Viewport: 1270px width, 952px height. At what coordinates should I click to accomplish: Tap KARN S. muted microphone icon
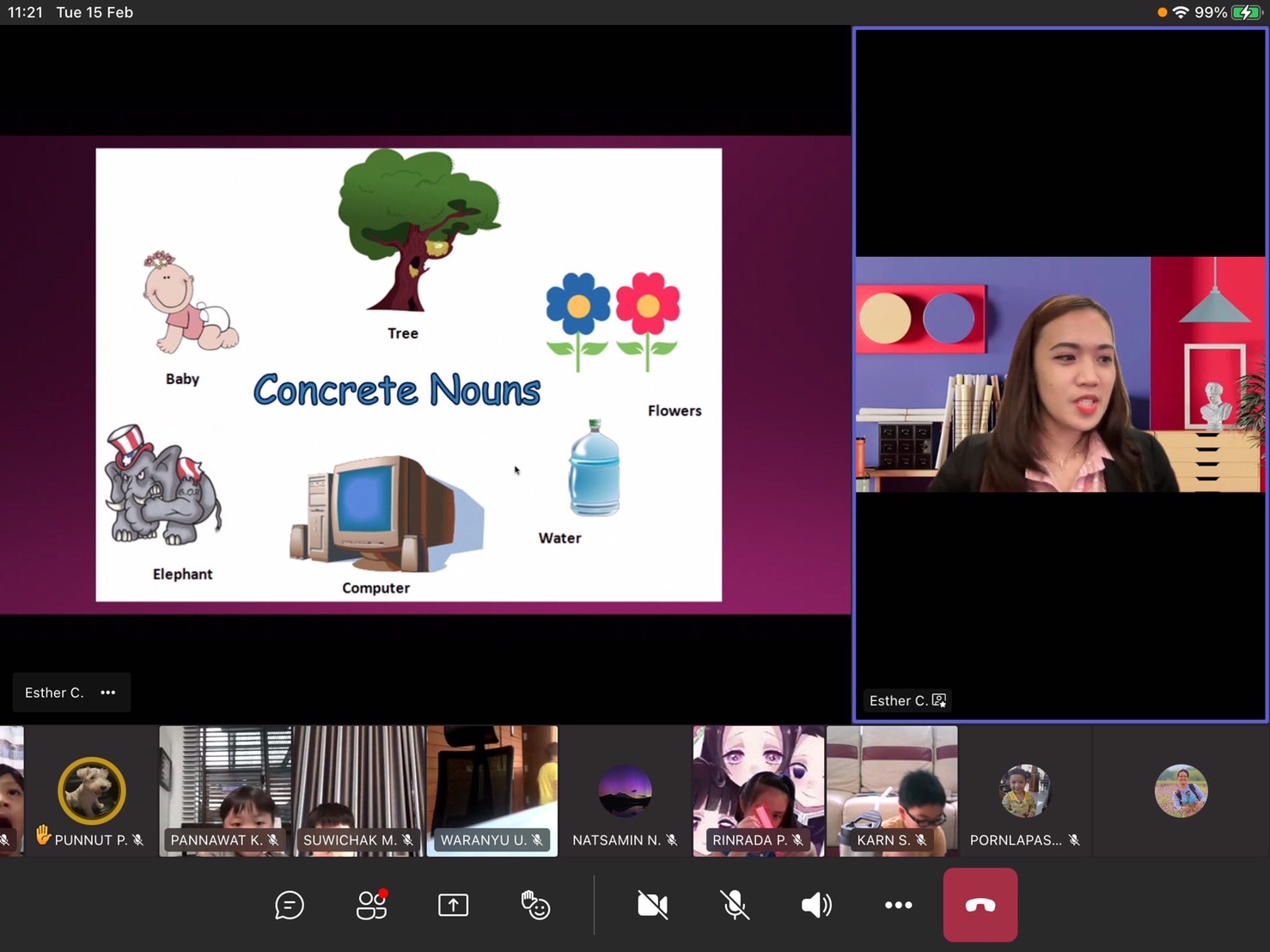click(921, 840)
